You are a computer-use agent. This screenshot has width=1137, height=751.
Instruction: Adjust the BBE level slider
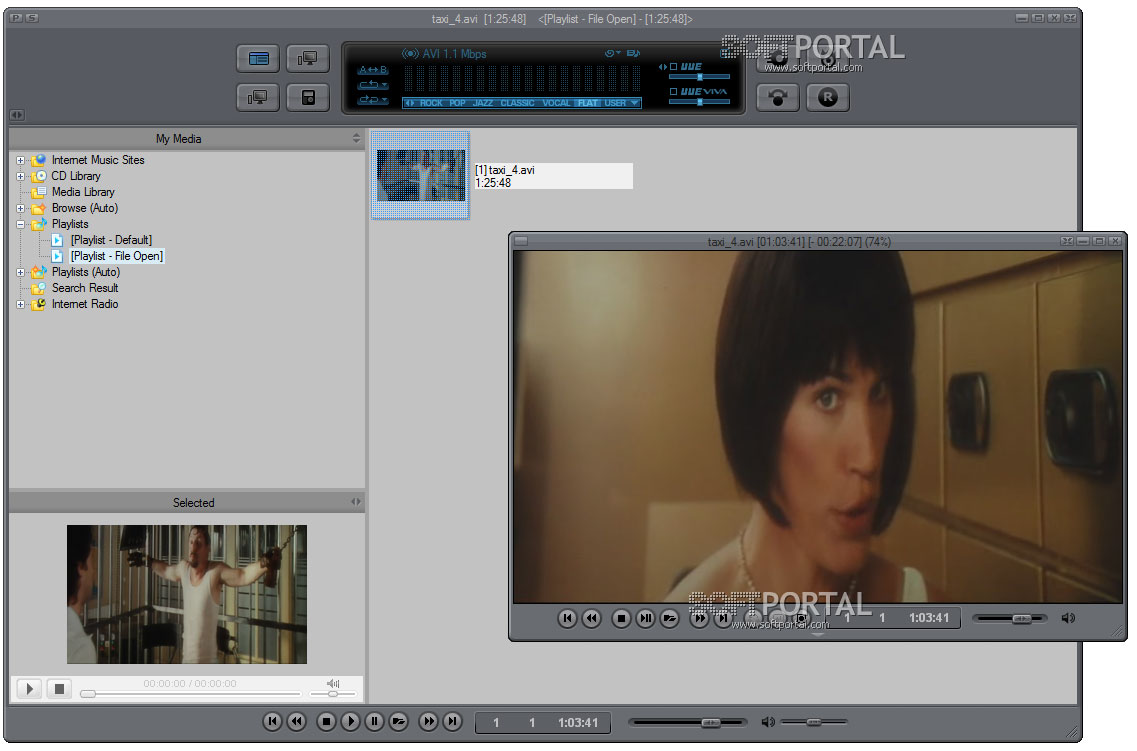pos(699,77)
